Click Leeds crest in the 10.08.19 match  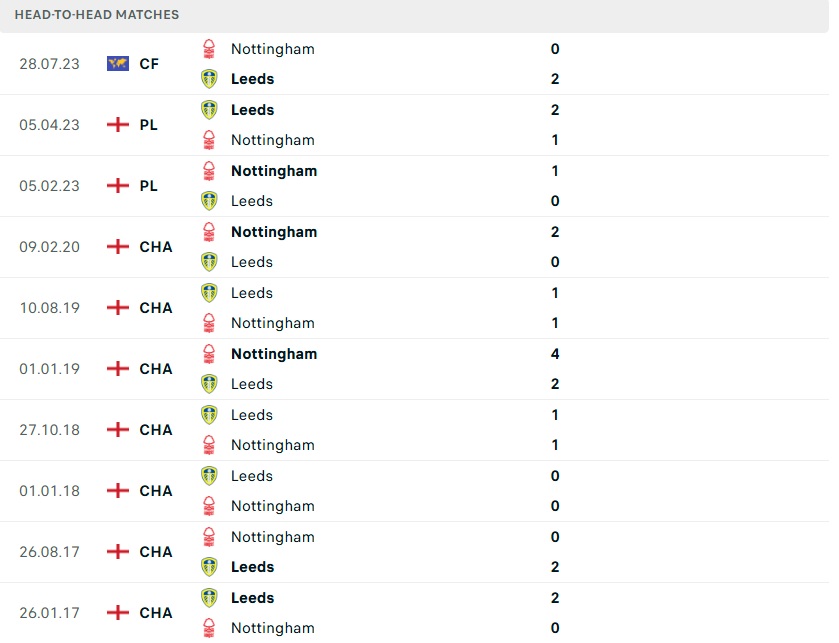(209, 293)
